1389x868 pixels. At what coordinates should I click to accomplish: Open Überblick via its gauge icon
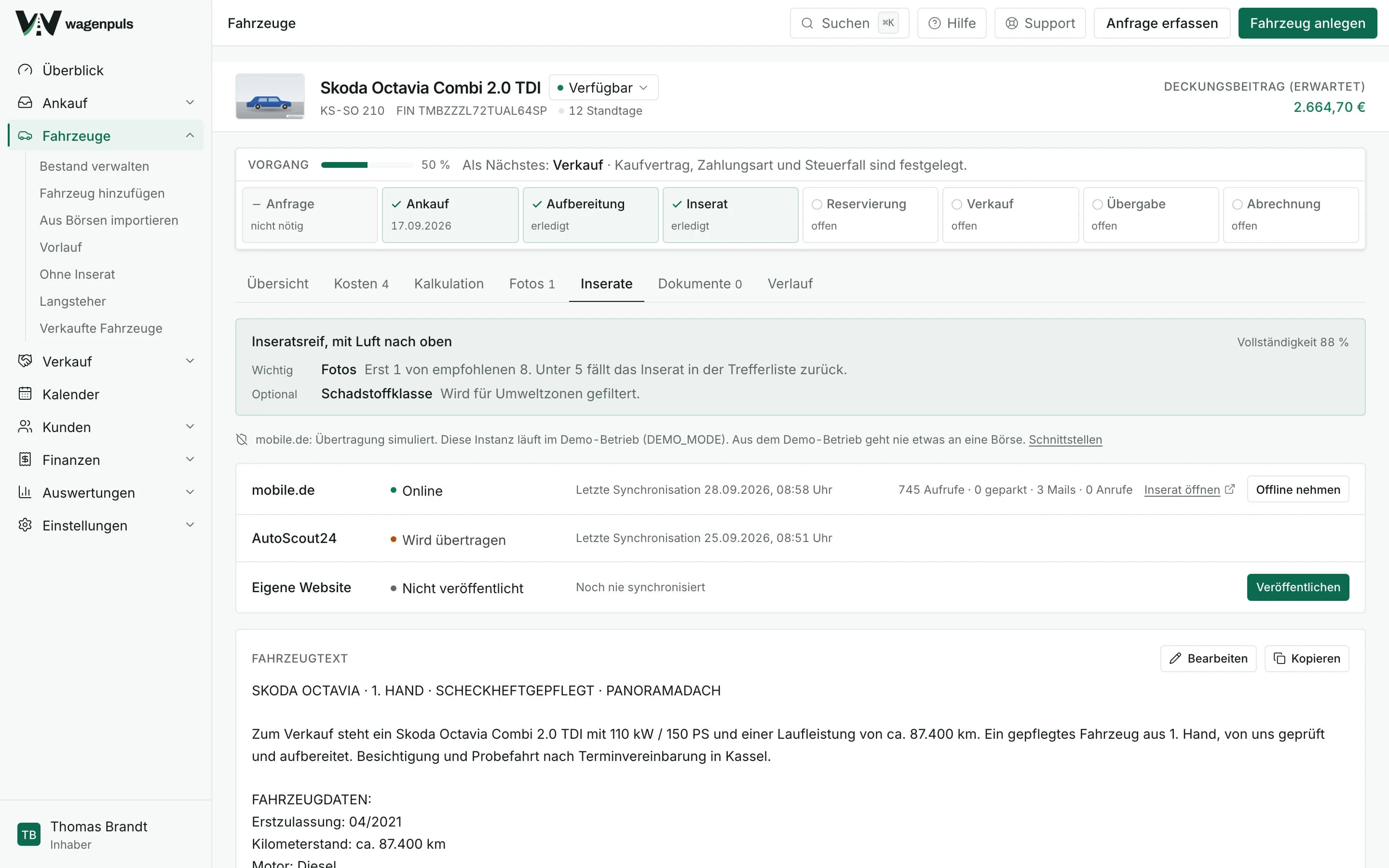pyautogui.click(x=25, y=70)
